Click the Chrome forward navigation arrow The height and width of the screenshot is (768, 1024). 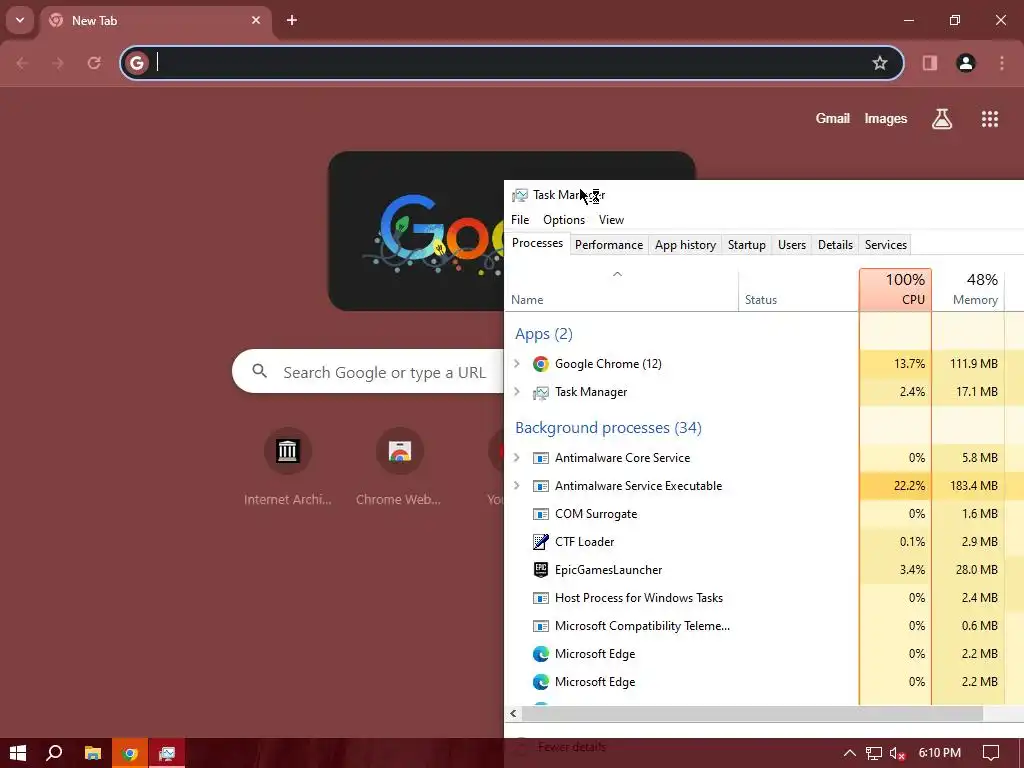[x=58, y=63]
